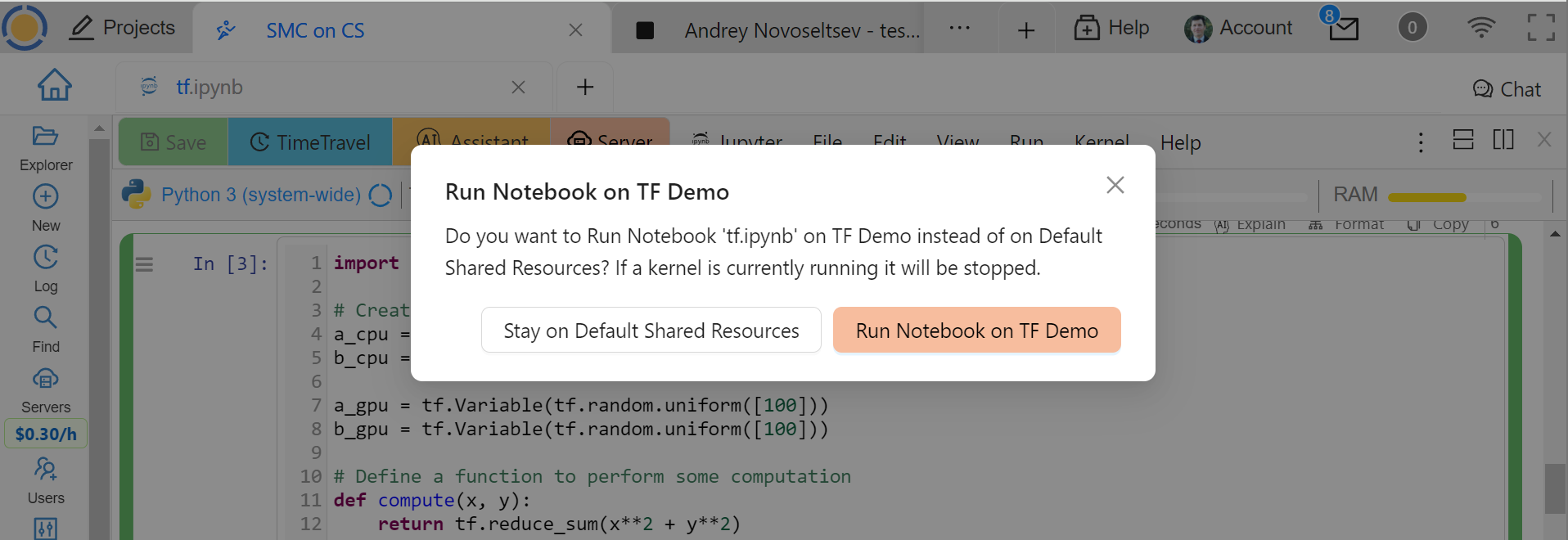Click the New file plus icon
This screenshot has height=540, width=1568.
point(45,197)
